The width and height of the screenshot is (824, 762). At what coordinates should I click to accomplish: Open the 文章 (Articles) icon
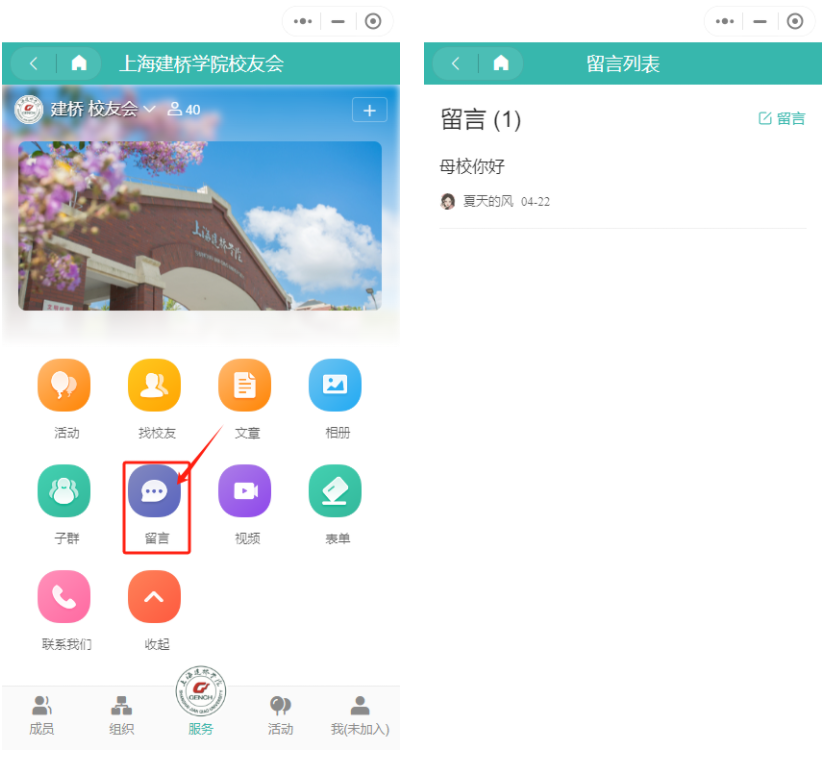point(245,384)
